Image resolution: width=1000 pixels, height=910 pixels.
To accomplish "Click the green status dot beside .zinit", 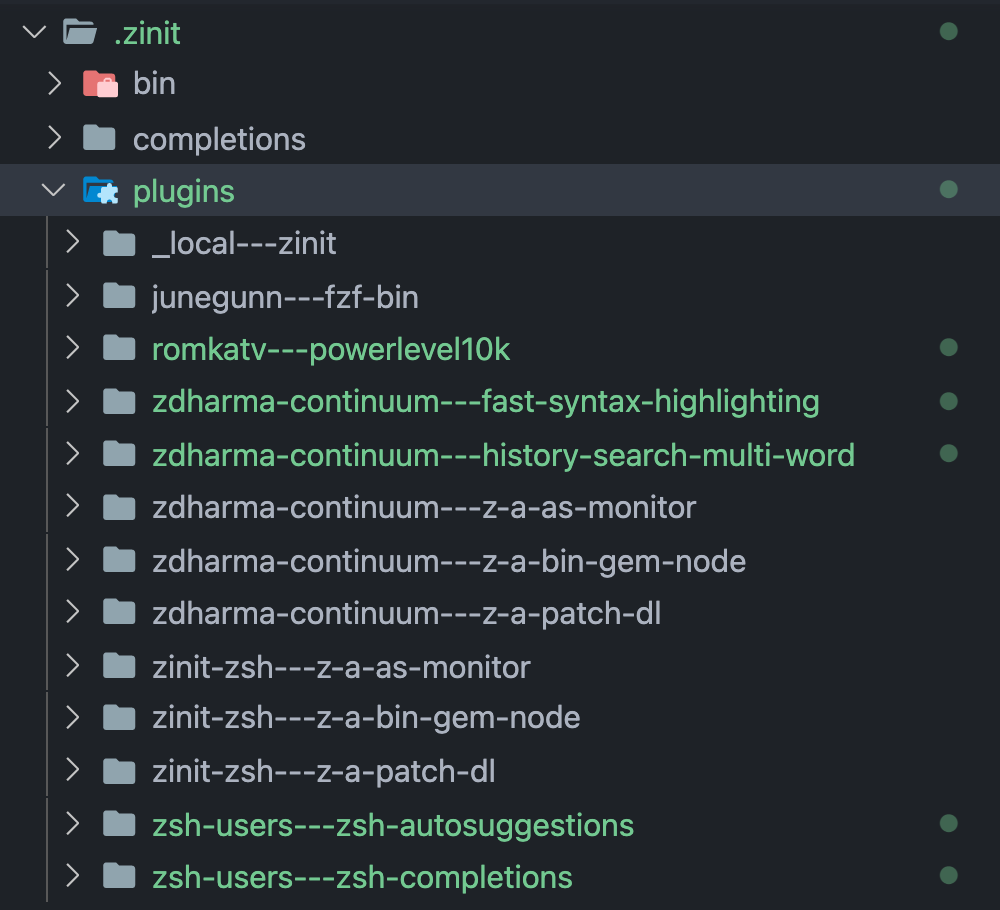I will pyautogui.click(x=948, y=31).
